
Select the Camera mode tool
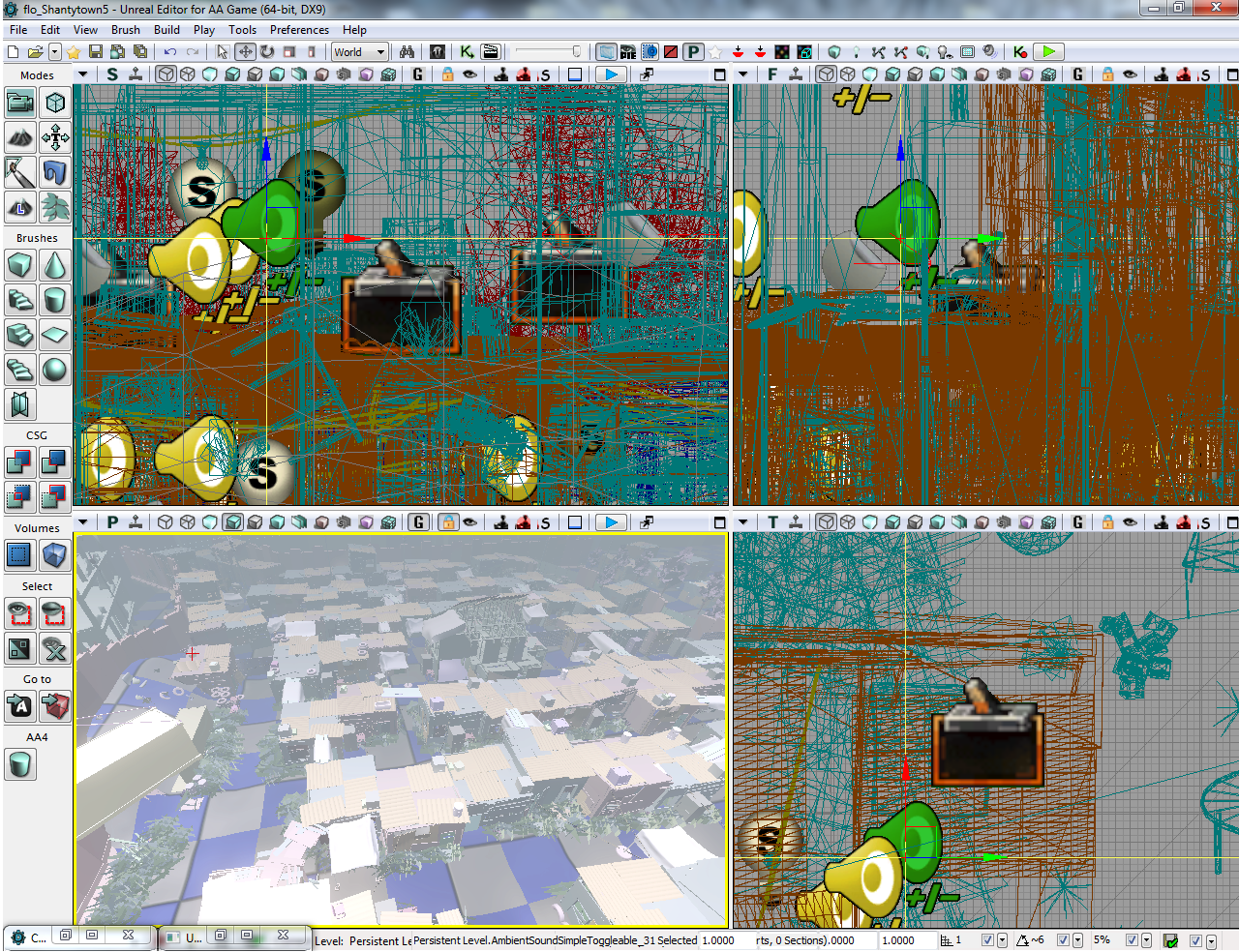pos(20,103)
